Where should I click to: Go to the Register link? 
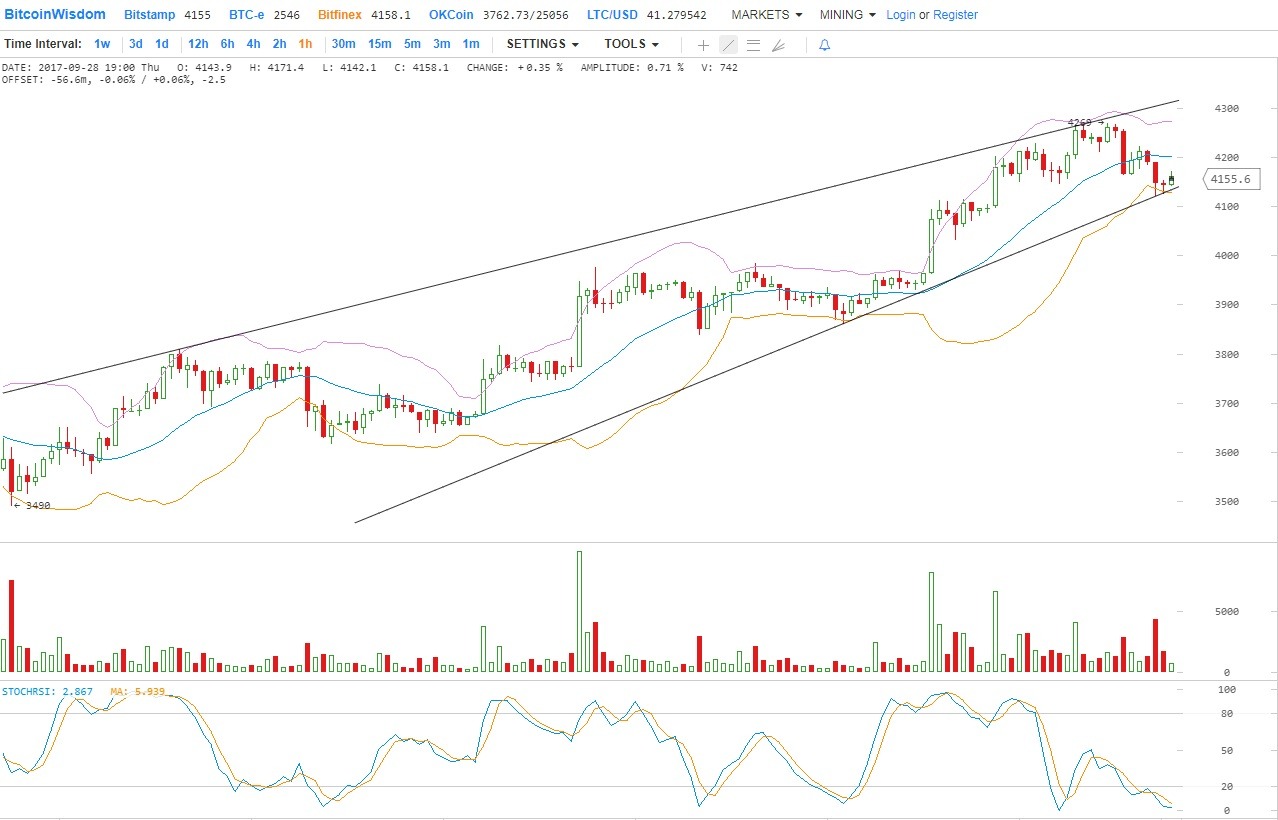(955, 15)
